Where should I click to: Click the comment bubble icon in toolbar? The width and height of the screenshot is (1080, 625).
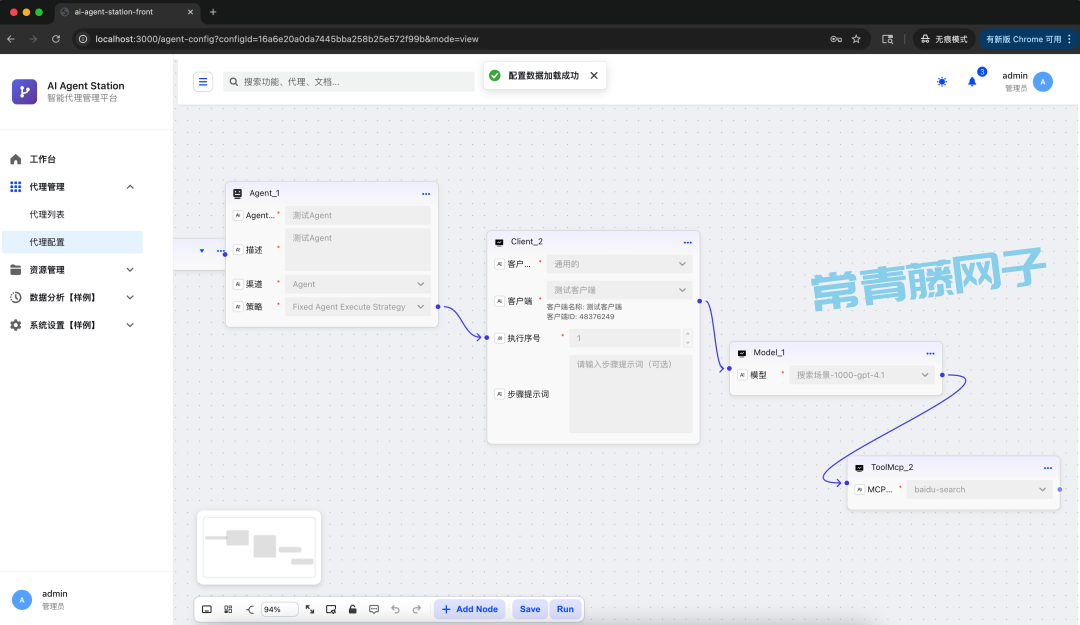[374, 609]
